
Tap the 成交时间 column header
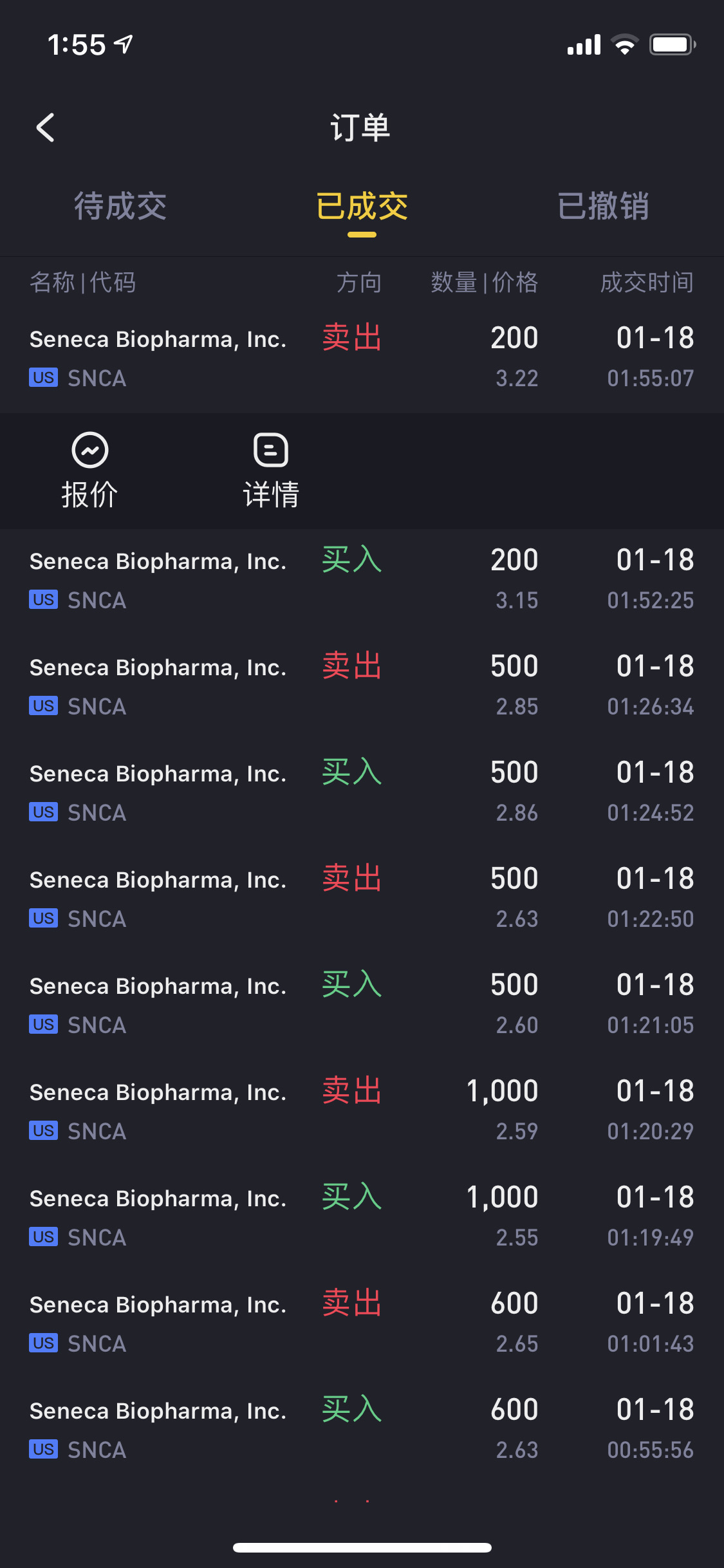point(647,283)
